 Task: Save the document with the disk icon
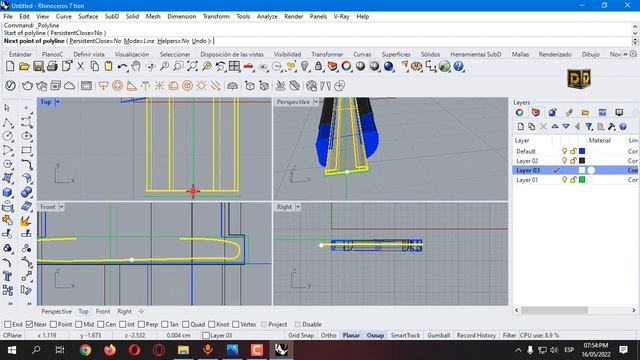[38, 66]
